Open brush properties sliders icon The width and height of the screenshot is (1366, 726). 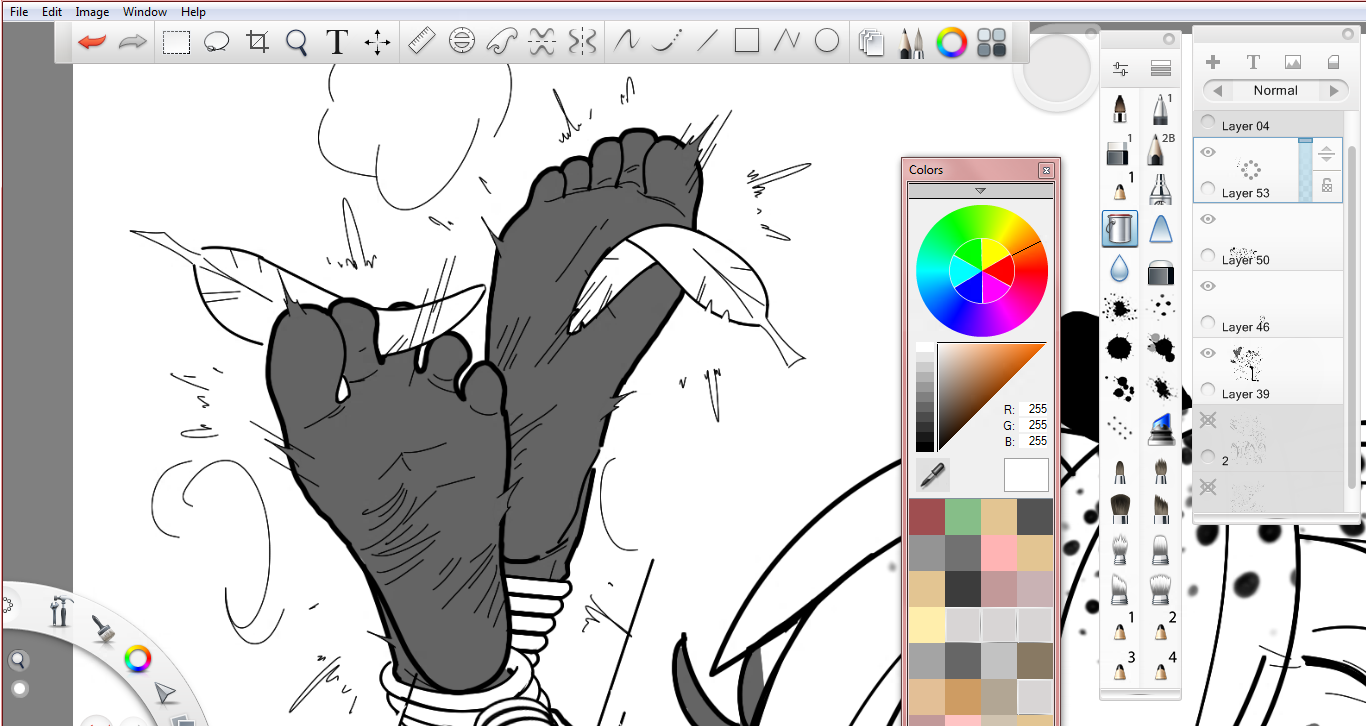click(1120, 69)
